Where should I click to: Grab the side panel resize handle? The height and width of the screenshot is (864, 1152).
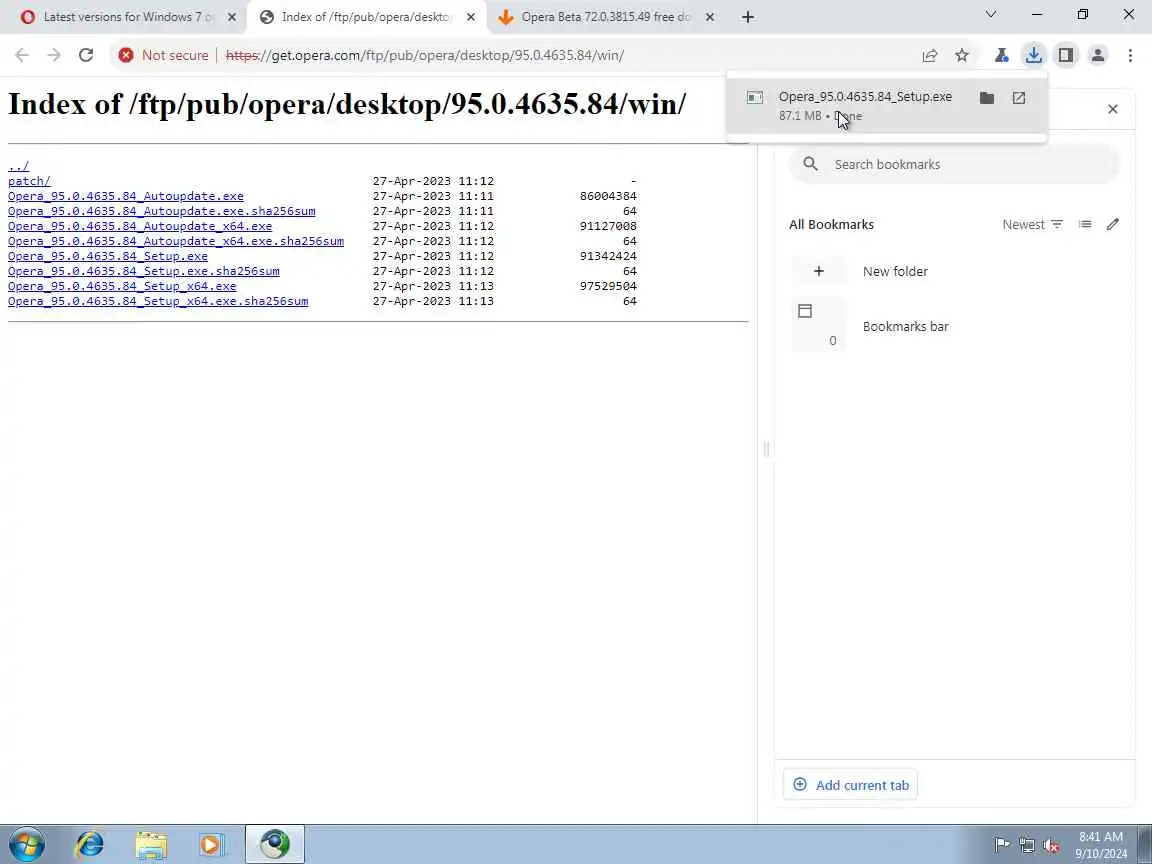pyautogui.click(x=766, y=449)
